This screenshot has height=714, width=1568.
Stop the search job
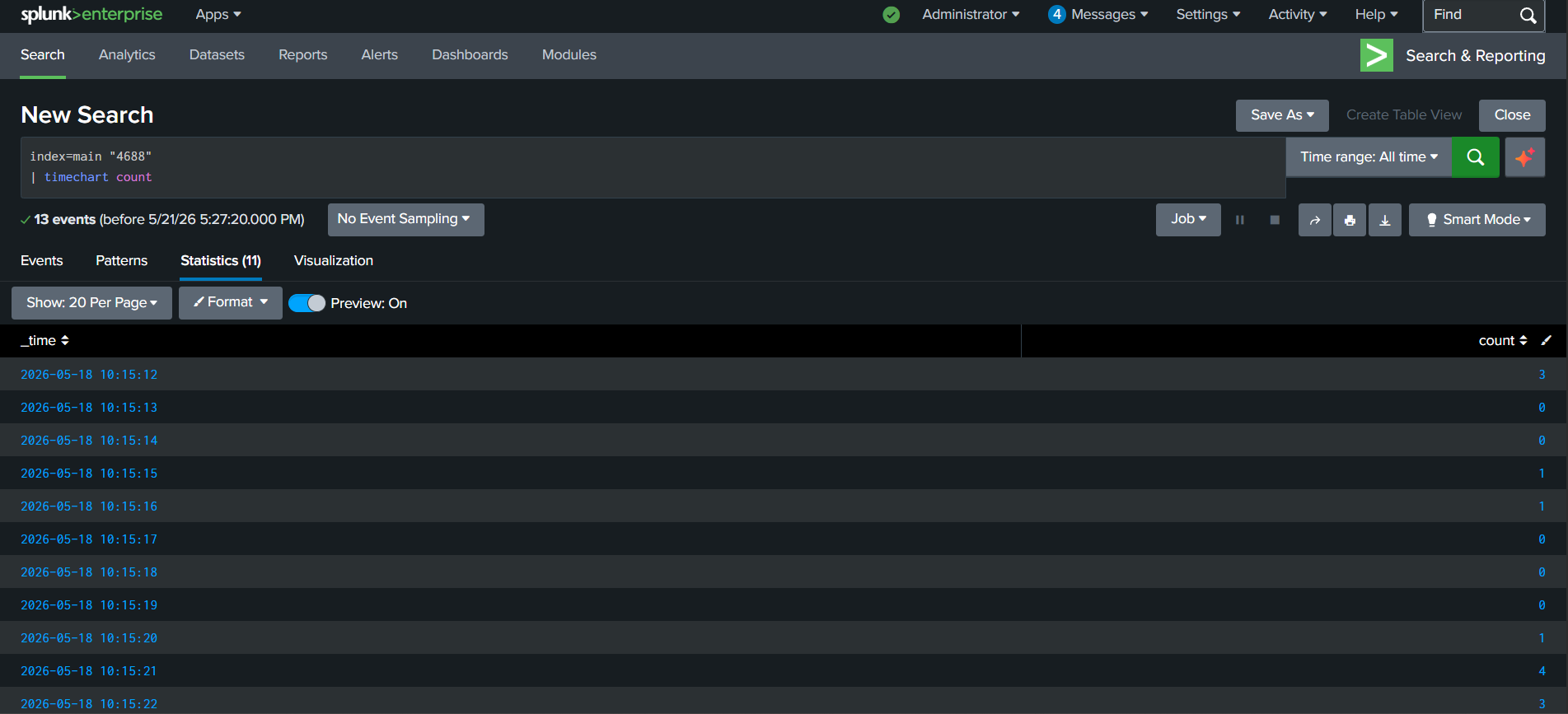[x=1275, y=220]
